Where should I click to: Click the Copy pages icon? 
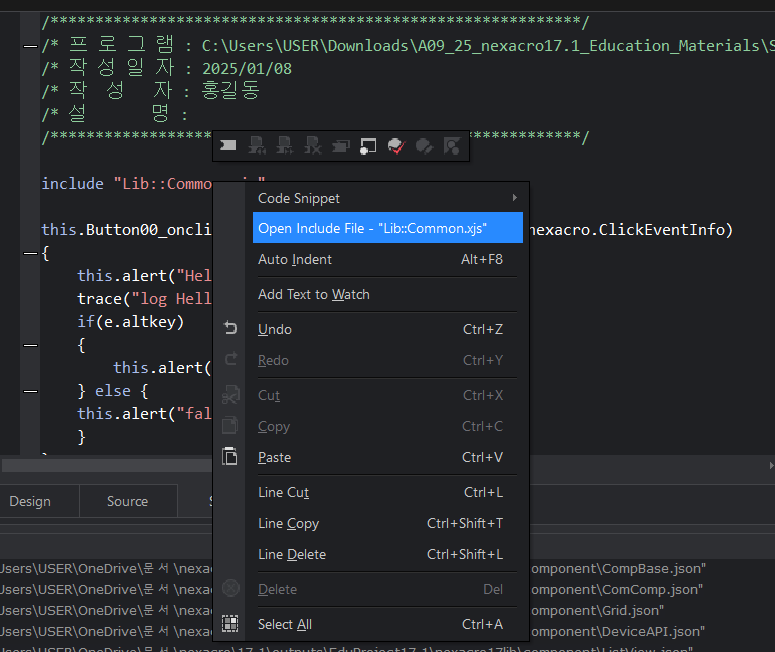coord(230,425)
